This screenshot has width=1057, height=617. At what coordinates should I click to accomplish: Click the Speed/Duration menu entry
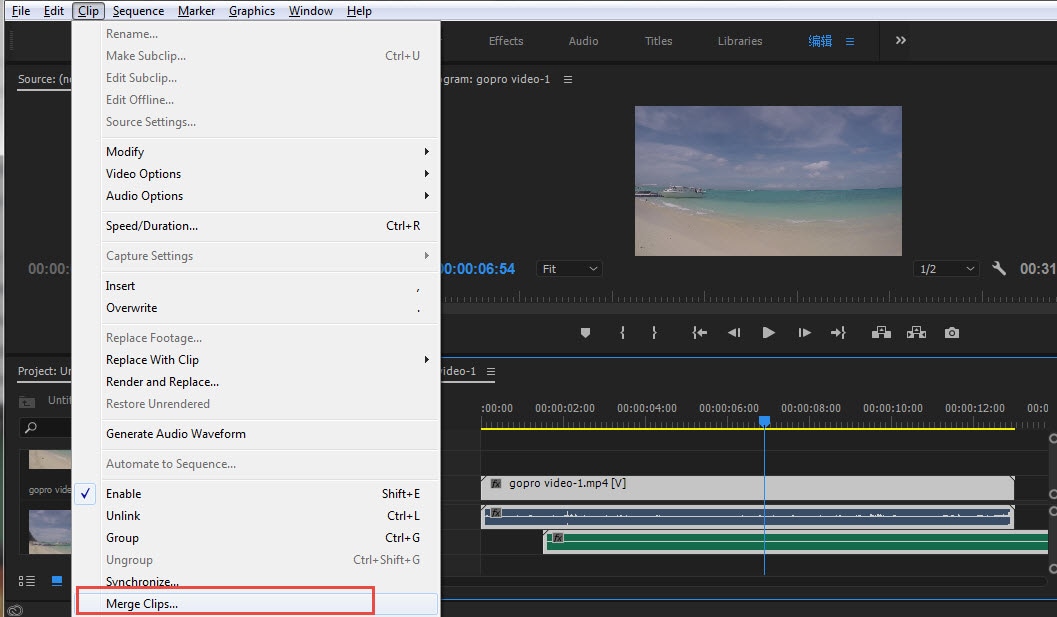point(152,226)
